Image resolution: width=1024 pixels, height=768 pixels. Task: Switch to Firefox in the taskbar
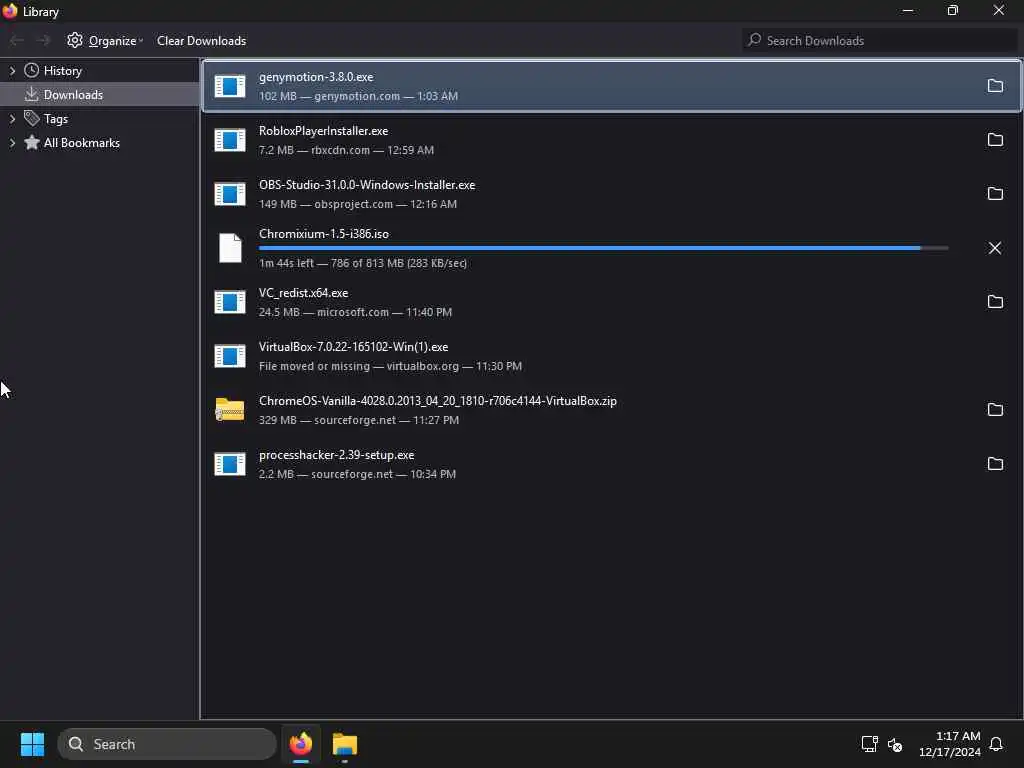tap(300, 744)
